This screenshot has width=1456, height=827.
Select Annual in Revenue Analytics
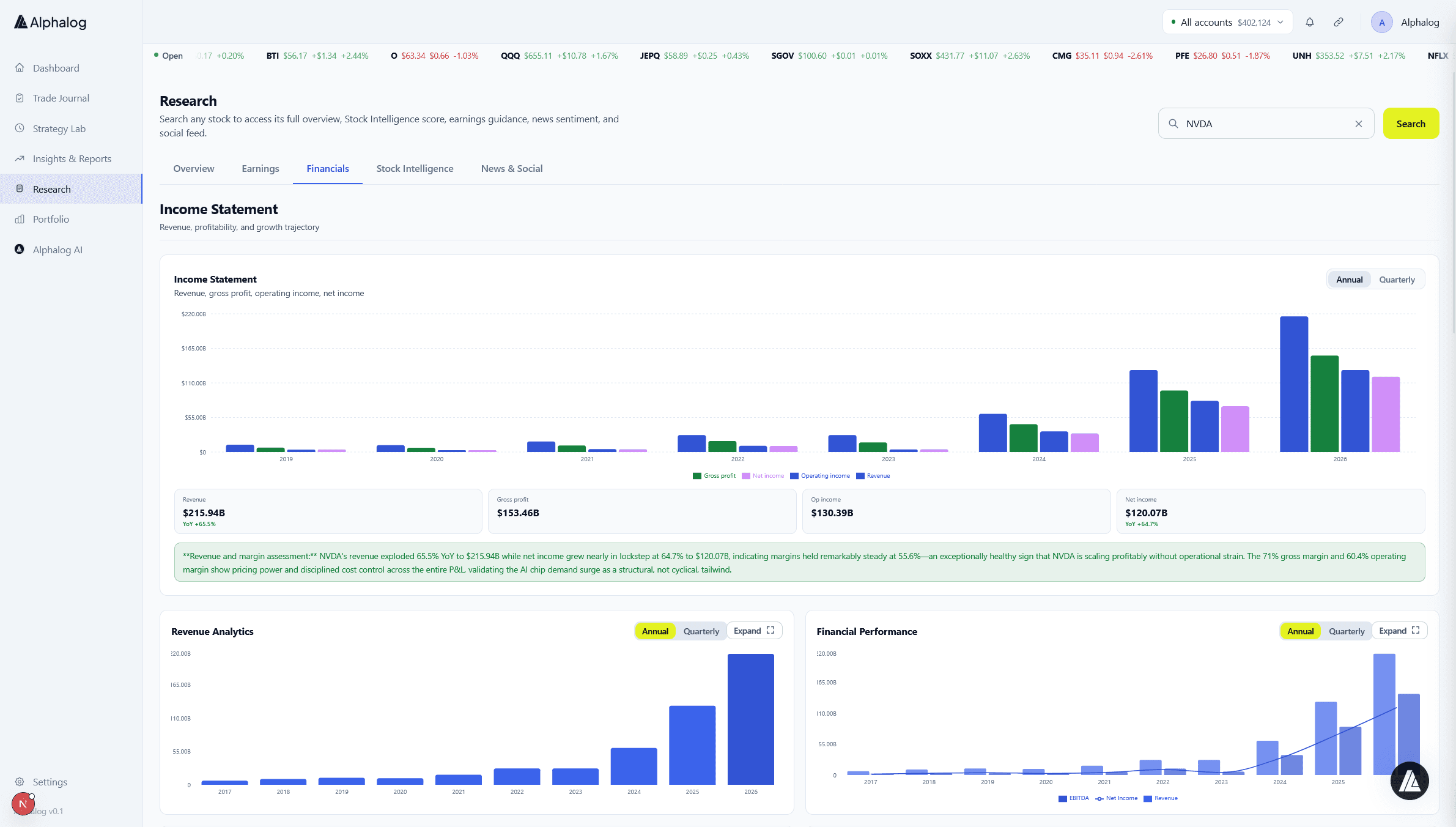pyautogui.click(x=655, y=631)
